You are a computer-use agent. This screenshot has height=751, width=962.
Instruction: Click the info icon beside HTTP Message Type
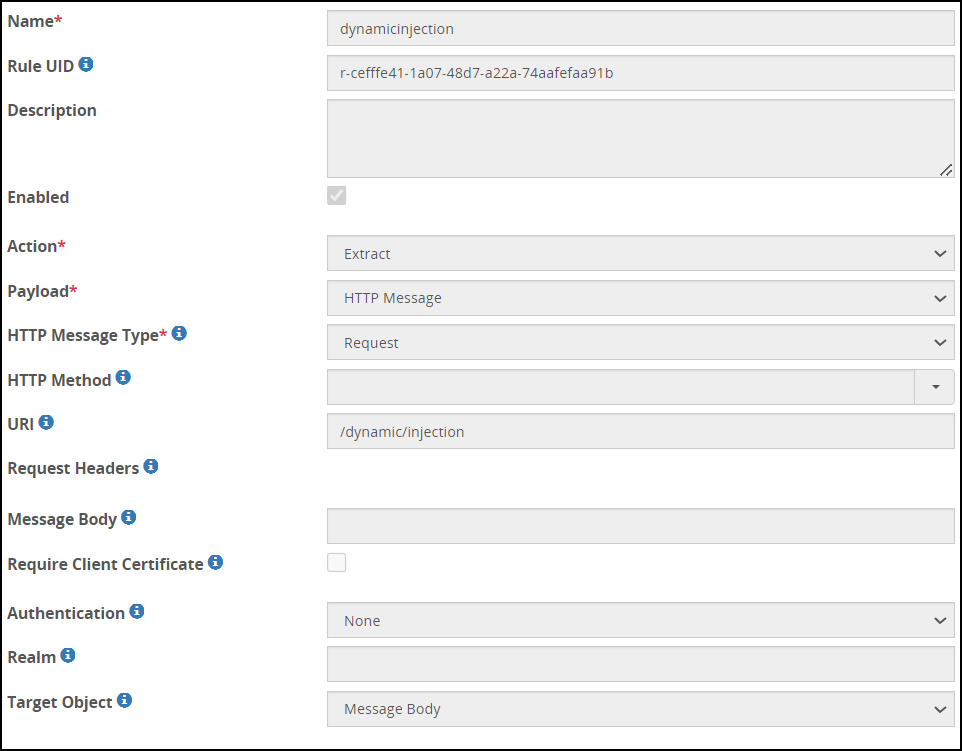pyautogui.click(x=179, y=334)
